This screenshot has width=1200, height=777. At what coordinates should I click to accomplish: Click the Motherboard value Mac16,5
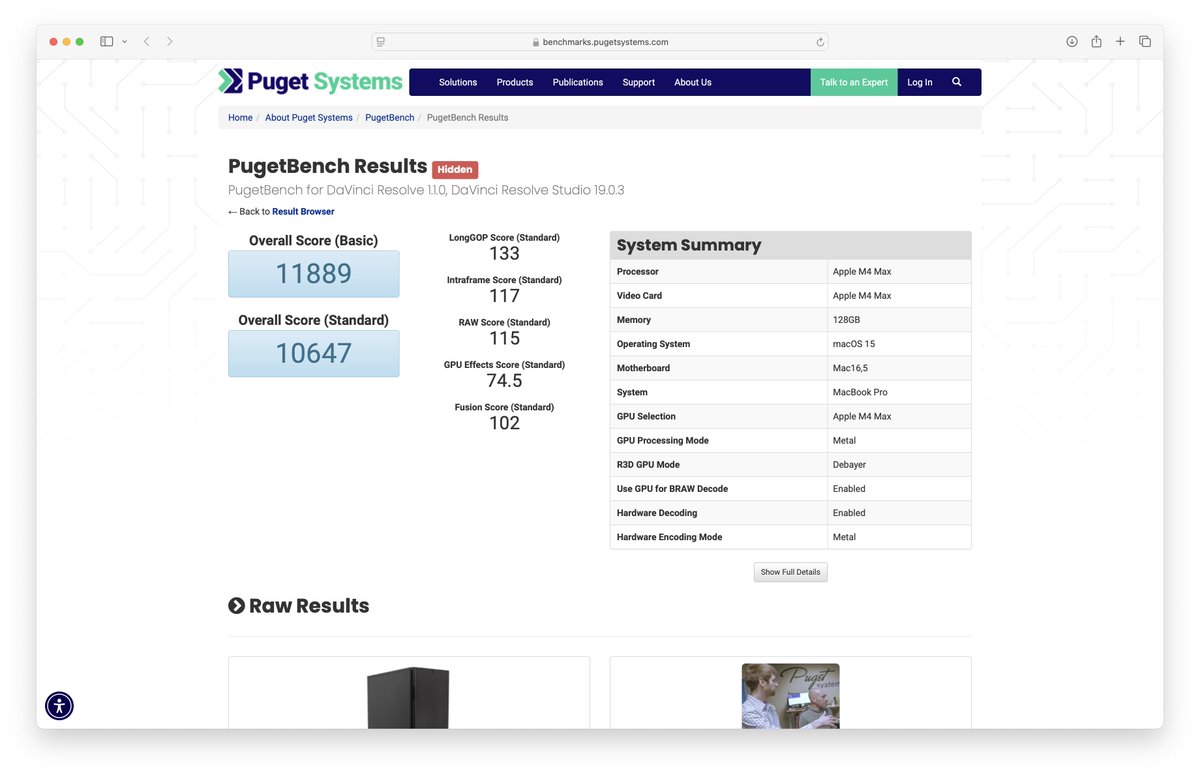click(851, 368)
